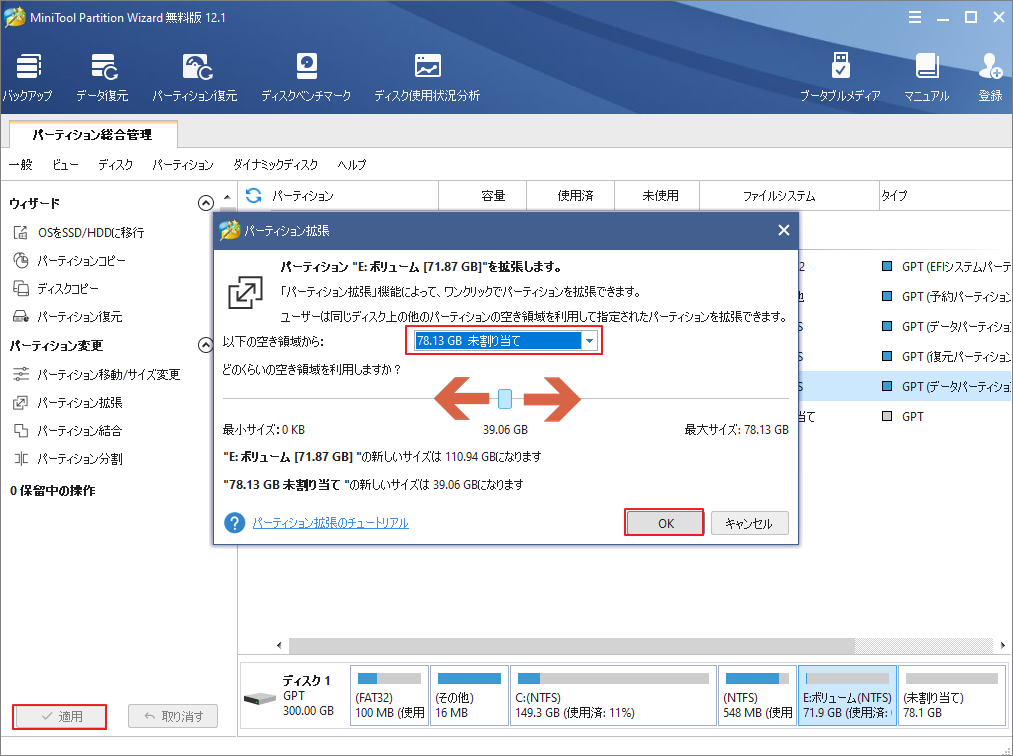Image resolution: width=1013 pixels, height=756 pixels.
Task: Select the (未割り当て) 78.1 GB block
Action: 952,696
